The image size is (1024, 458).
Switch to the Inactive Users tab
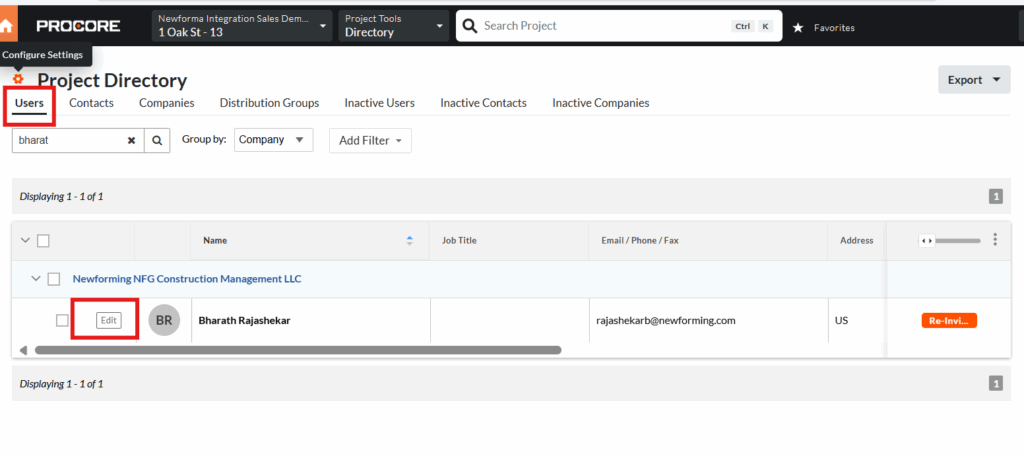[379, 103]
